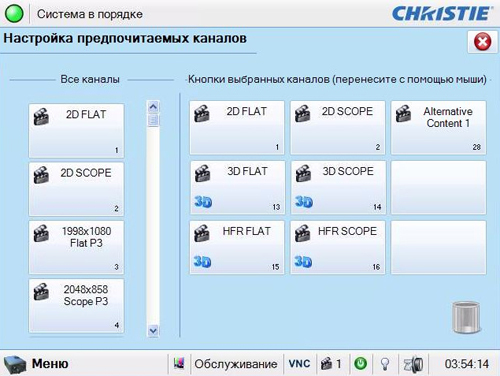Screen dimensions: 500x376
Task: Click the green system status indicator
Action: tap(14, 14)
